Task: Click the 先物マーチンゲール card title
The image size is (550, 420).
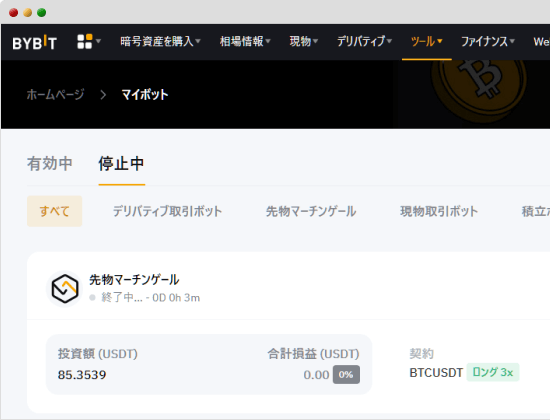Action: tap(134, 280)
